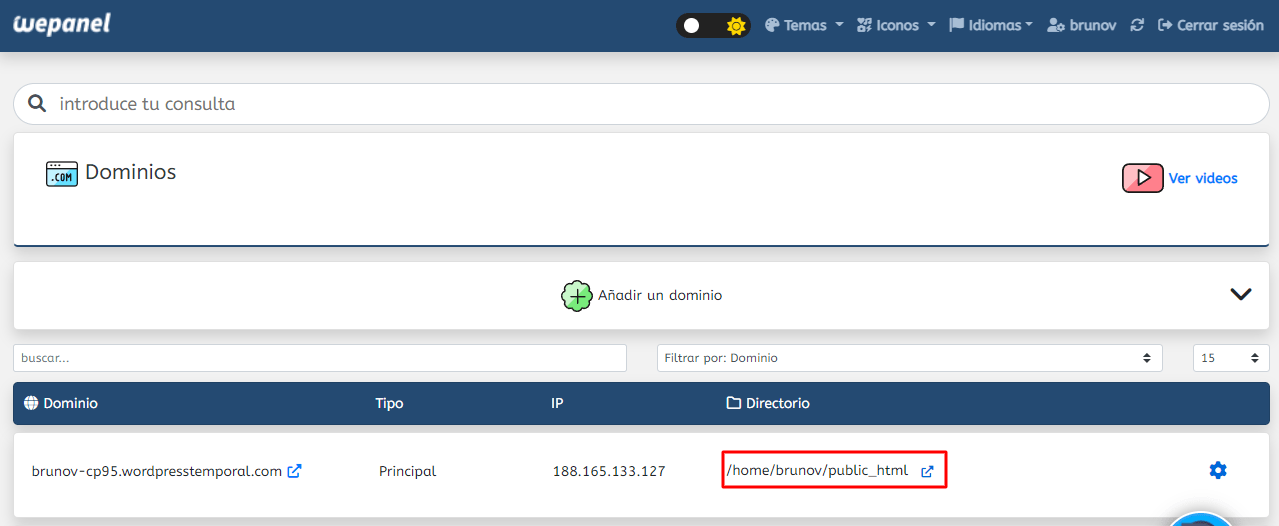Open the Idiomas language dropdown
Screen dimensions: 1279x526
(x=991, y=25)
